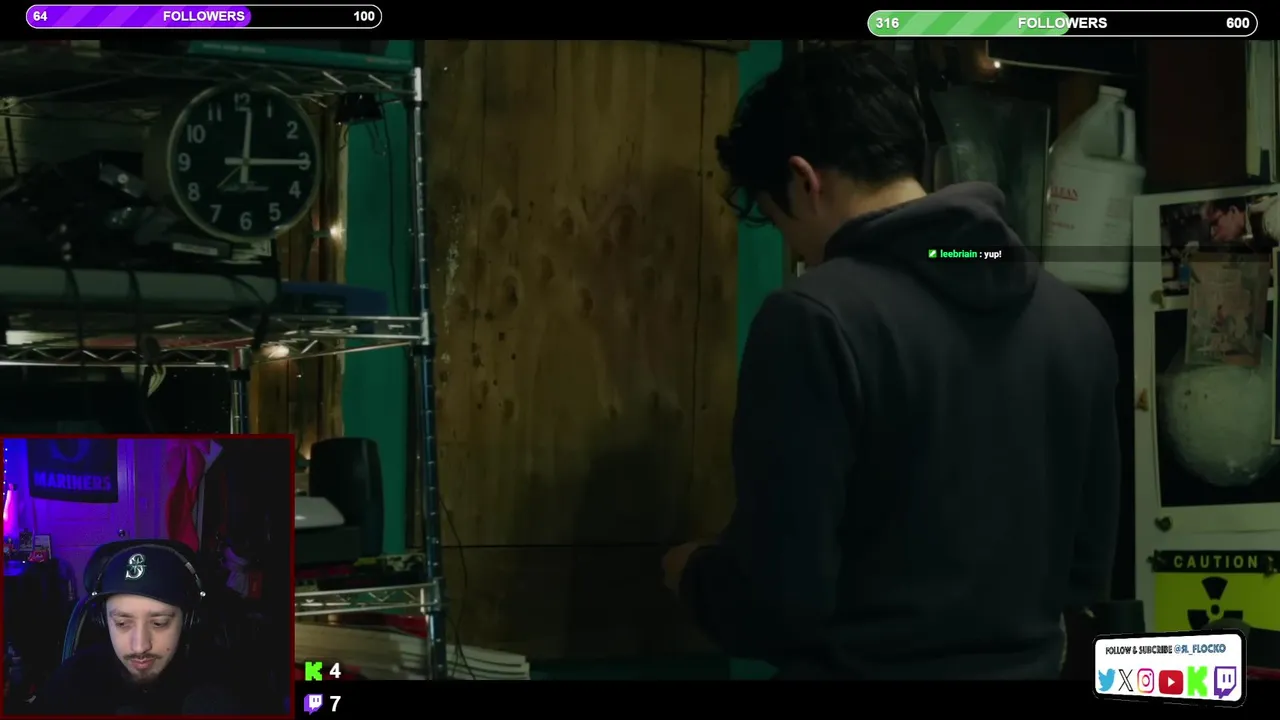
Task: Click the green Kick viewer count icon beside 4
Action: click(314, 672)
